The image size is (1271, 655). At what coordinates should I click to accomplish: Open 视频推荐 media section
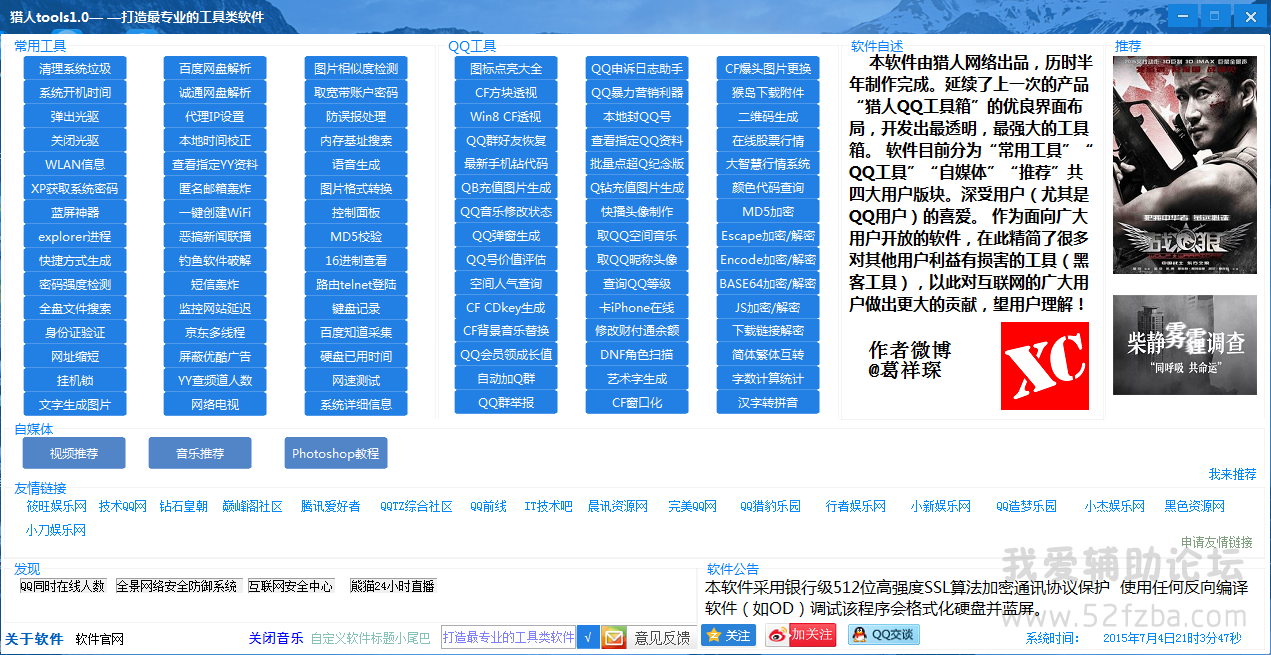coord(74,453)
